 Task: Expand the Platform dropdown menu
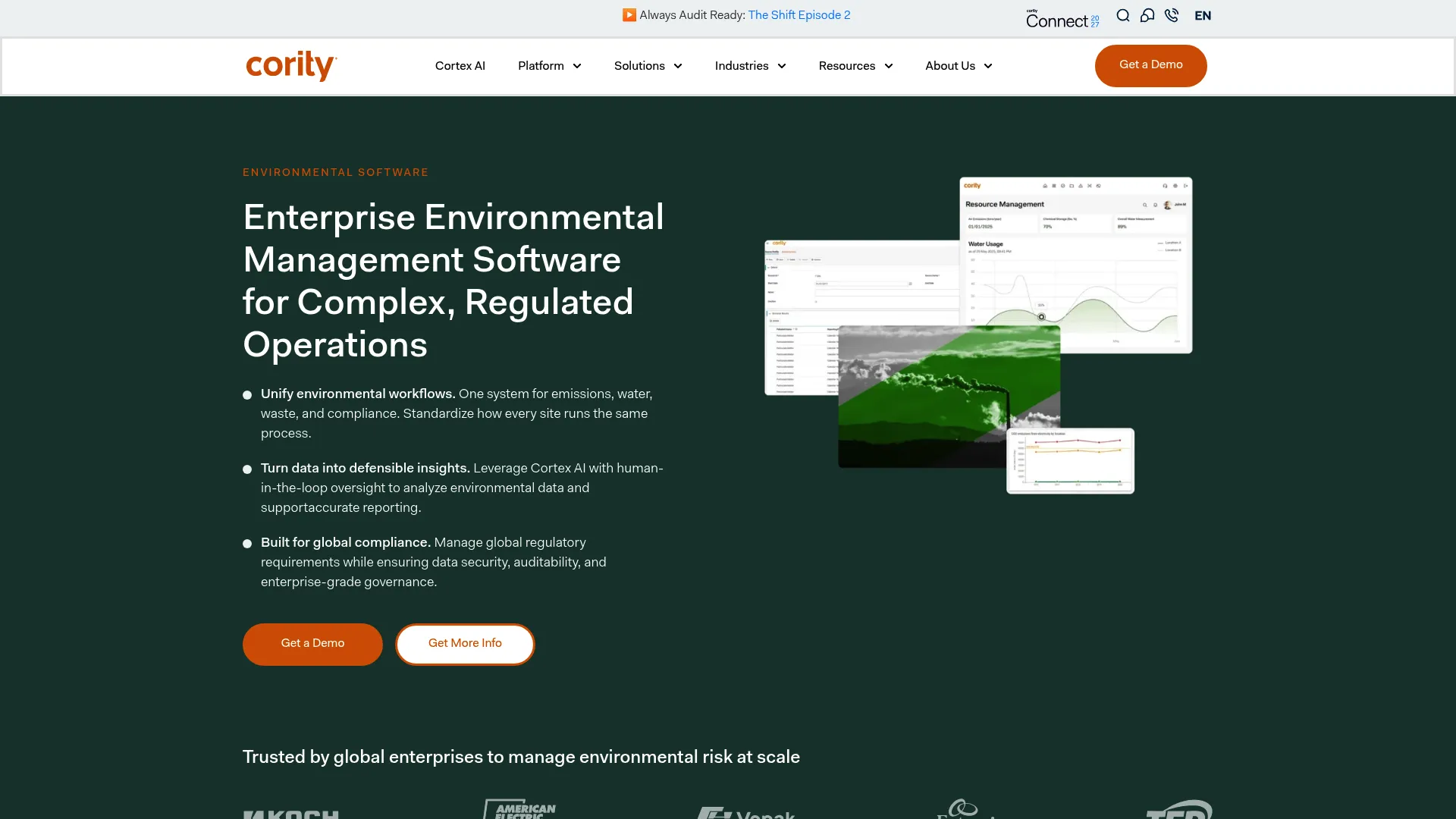[550, 66]
